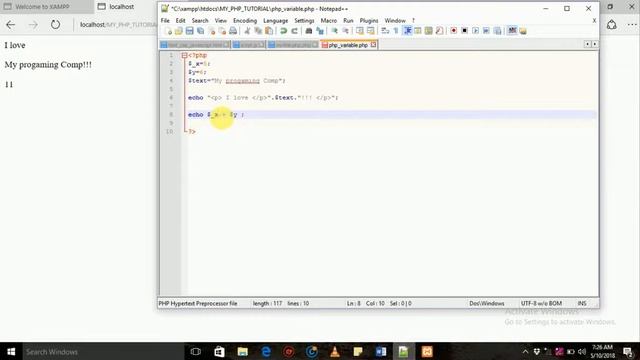Toggle Word Wrap in the toolbar
The height and width of the screenshot is (360, 640).
point(385,31)
